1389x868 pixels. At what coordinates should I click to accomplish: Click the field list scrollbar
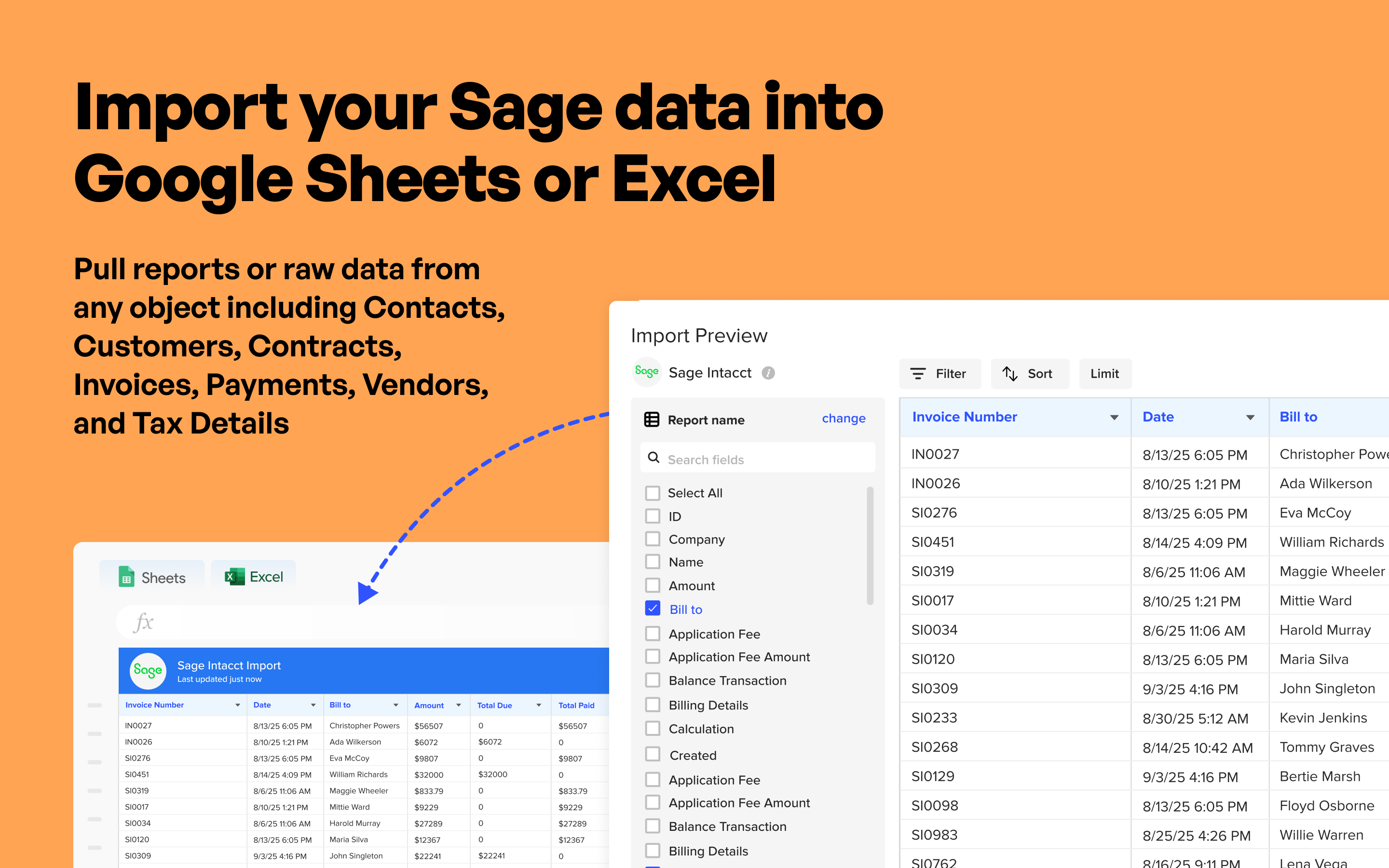point(870,545)
